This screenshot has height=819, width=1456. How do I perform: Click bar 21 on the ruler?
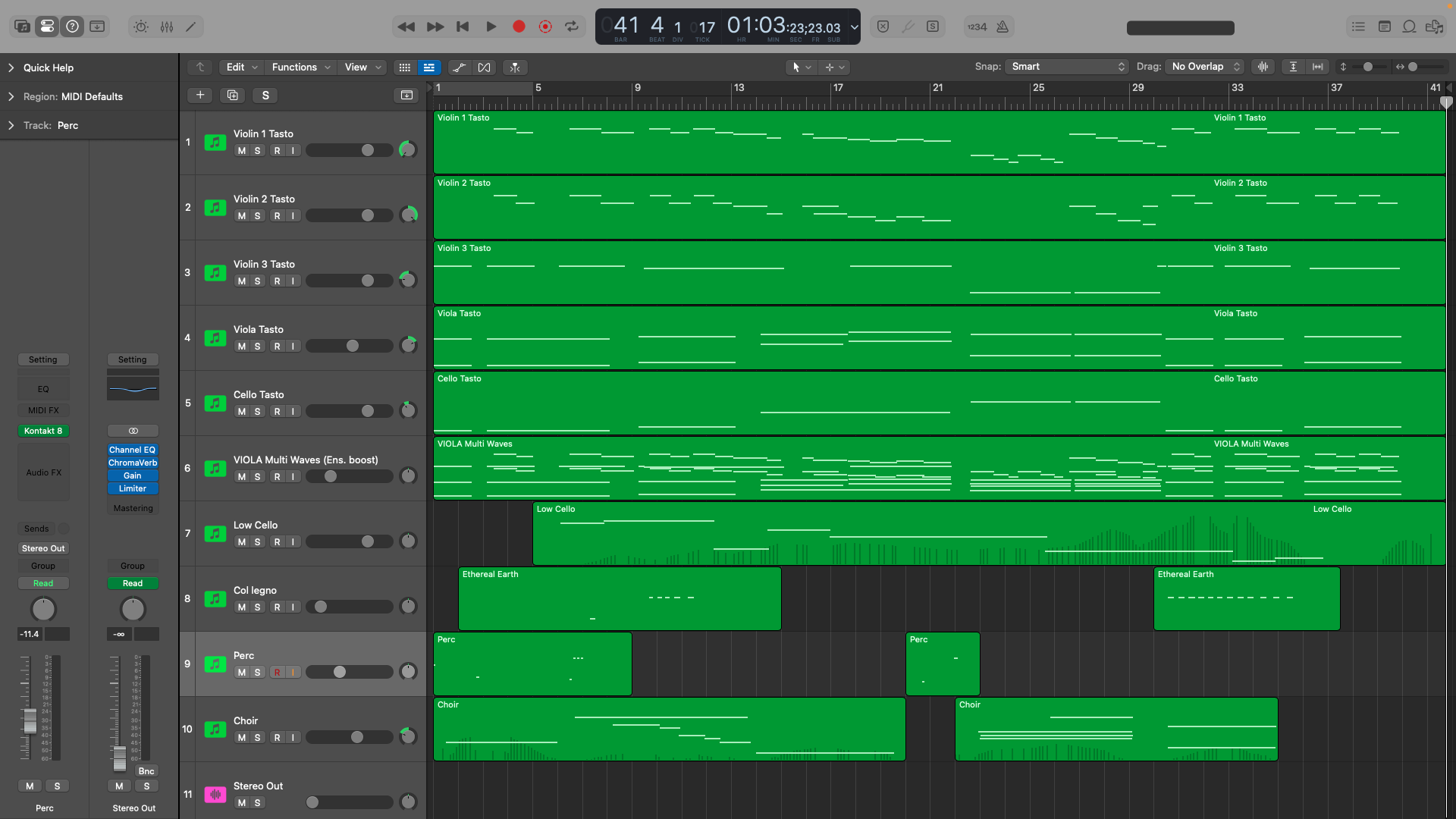[x=937, y=88]
